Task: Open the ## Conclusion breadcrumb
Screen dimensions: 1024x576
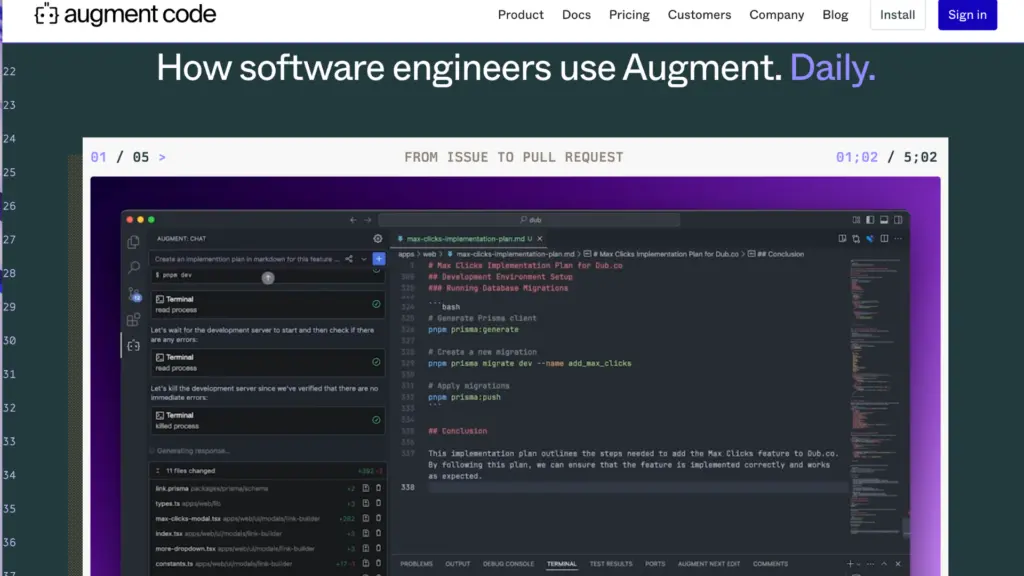Action: 776,254
